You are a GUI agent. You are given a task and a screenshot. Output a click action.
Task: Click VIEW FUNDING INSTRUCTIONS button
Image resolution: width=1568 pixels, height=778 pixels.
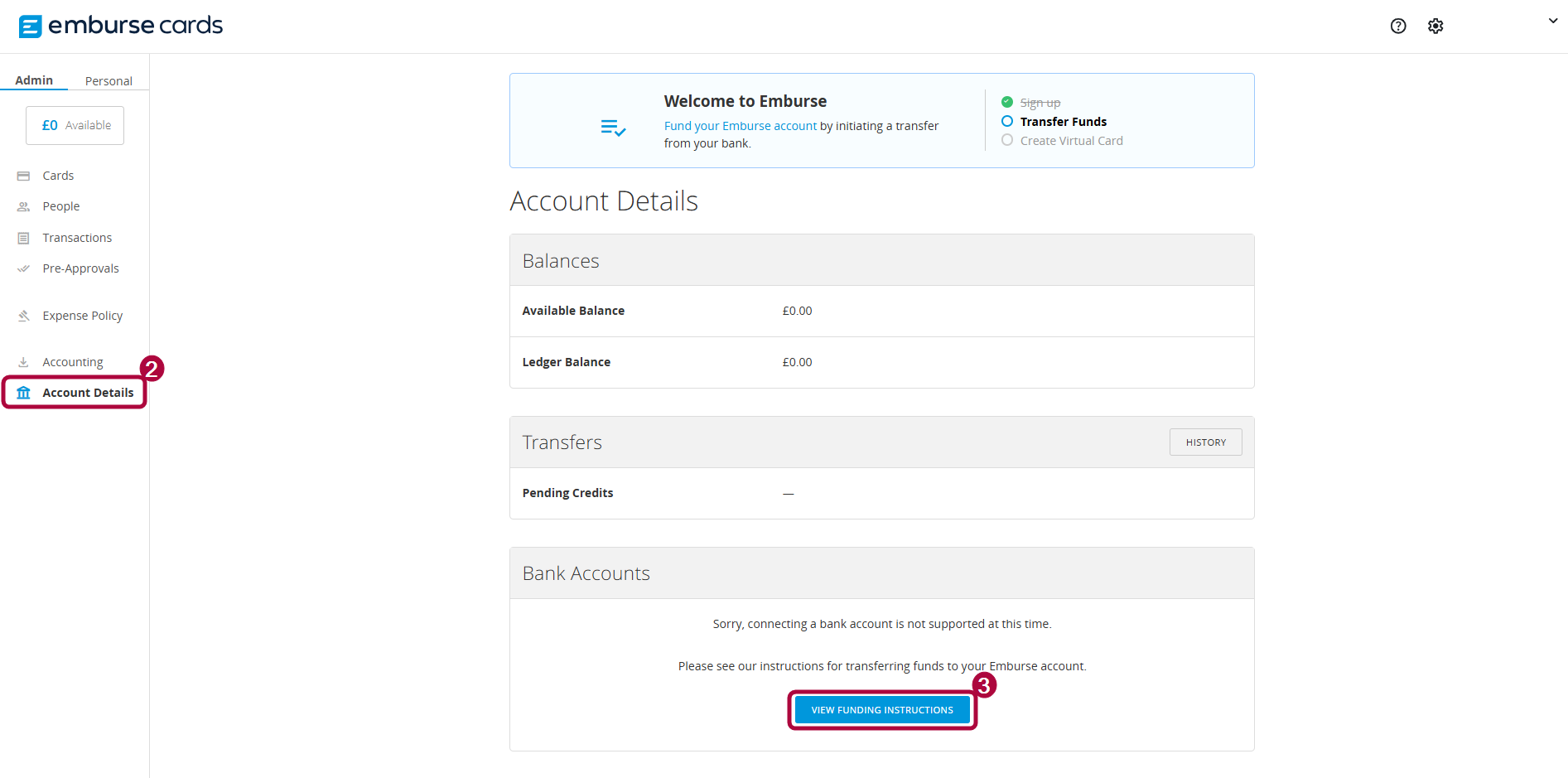882,710
